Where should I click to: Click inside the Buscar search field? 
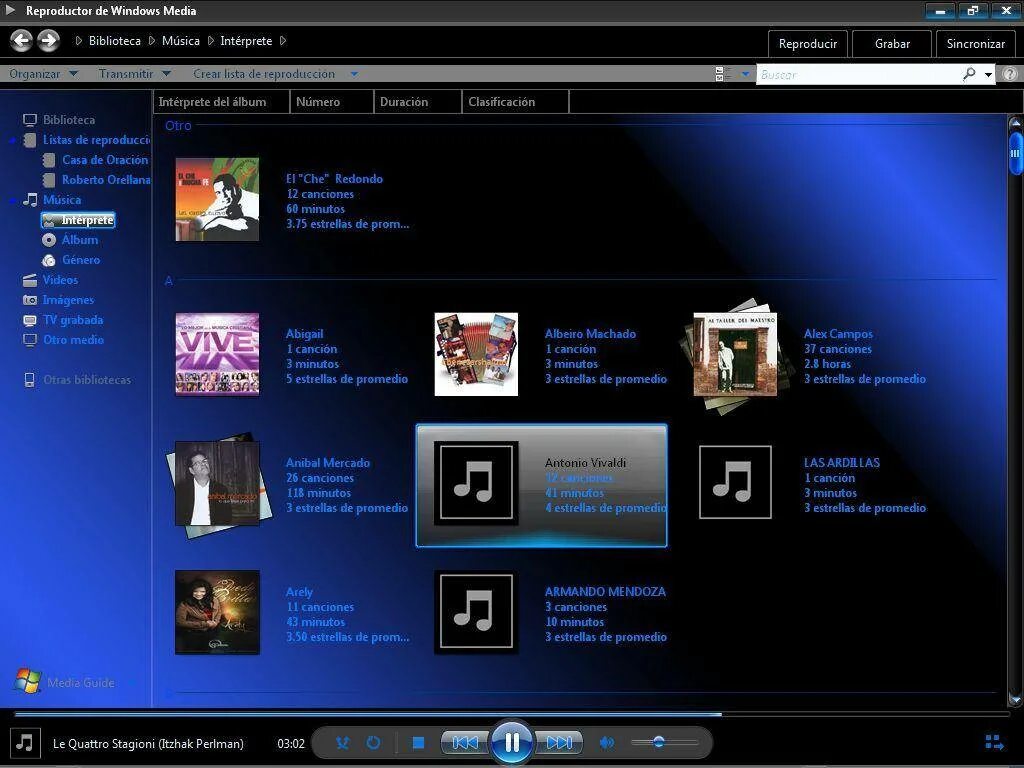pyautogui.click(x=859, y=74)
